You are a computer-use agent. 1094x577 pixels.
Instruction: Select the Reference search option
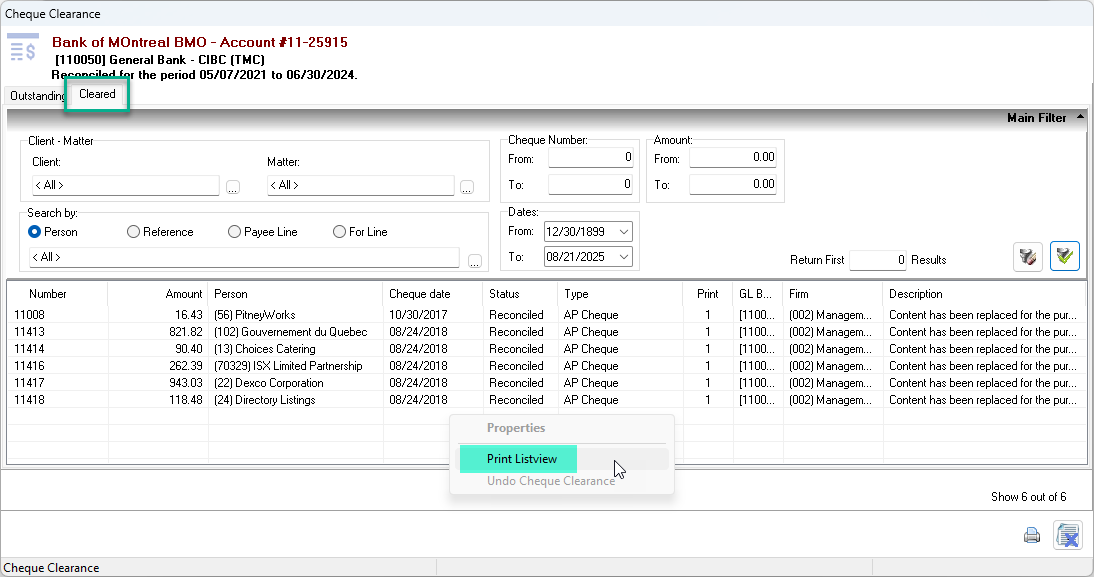(160, 232)
